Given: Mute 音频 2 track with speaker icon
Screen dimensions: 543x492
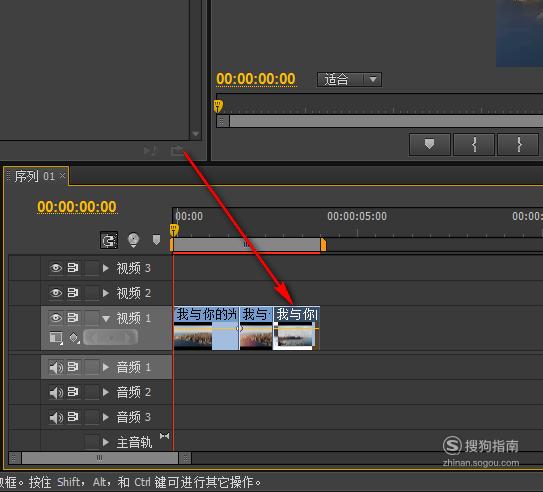Looking at the screenshot, I should [56, 392].
